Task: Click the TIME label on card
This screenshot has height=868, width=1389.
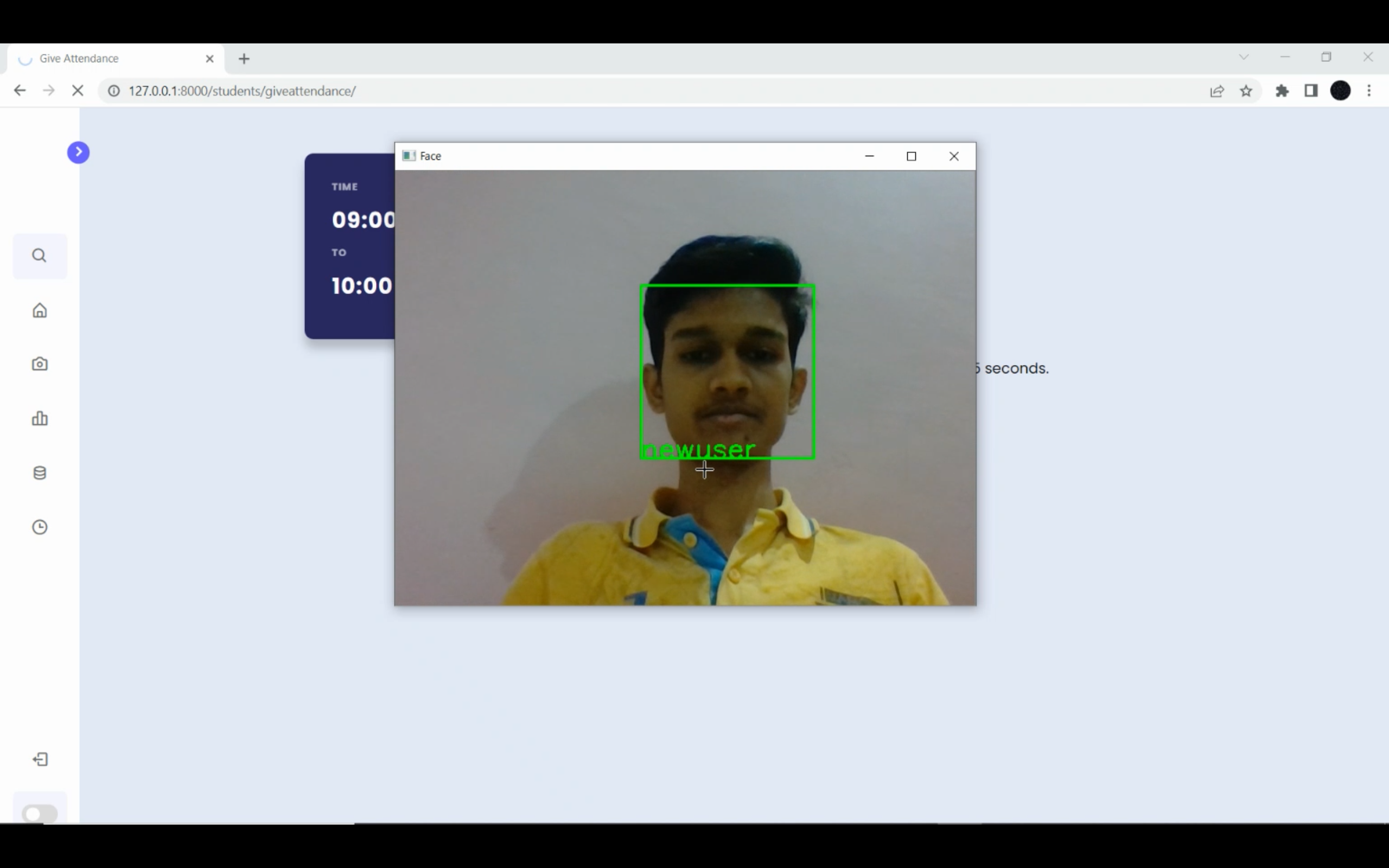Action: pos(345,187)
